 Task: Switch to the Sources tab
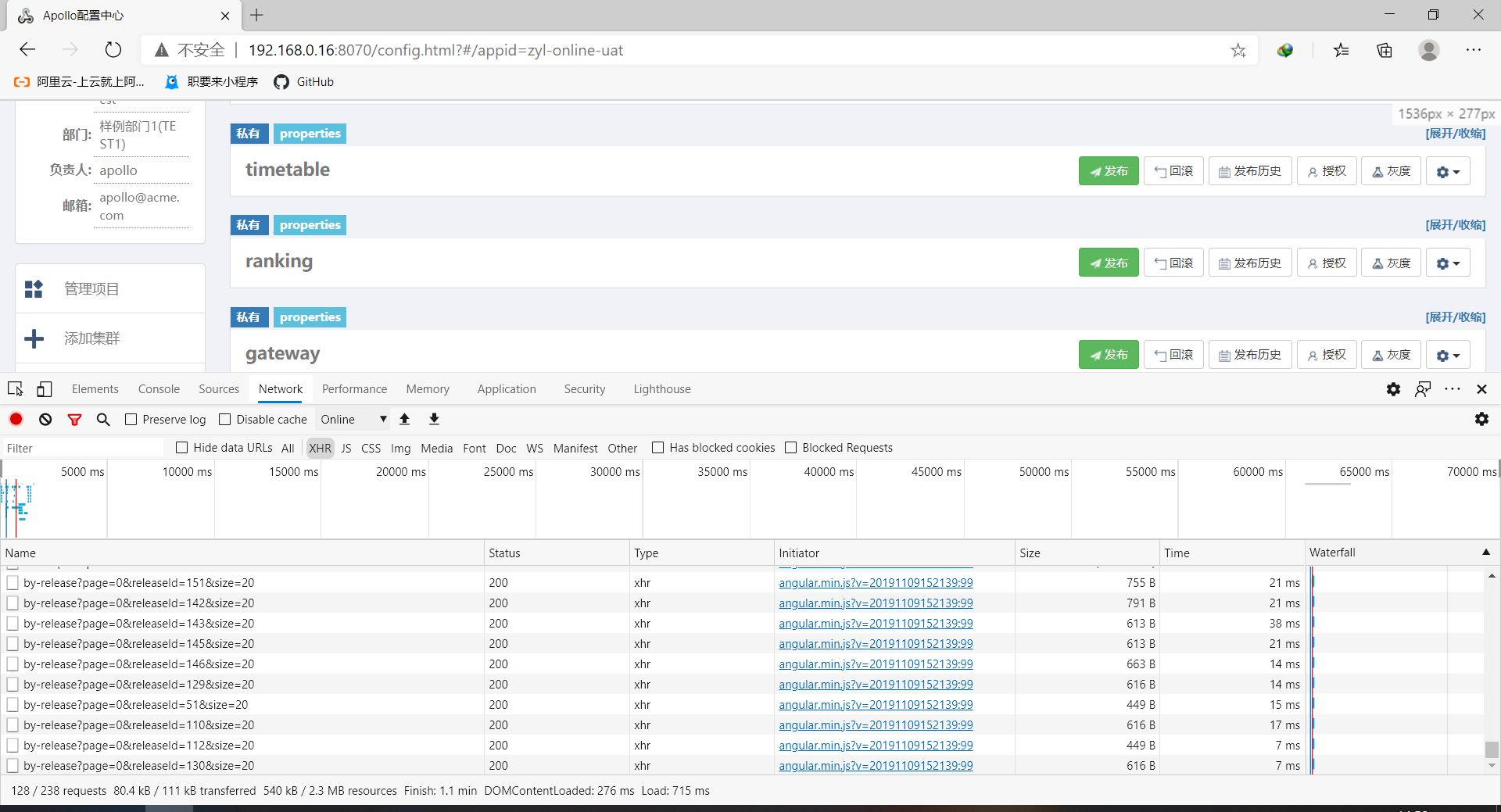click(219, 389)
